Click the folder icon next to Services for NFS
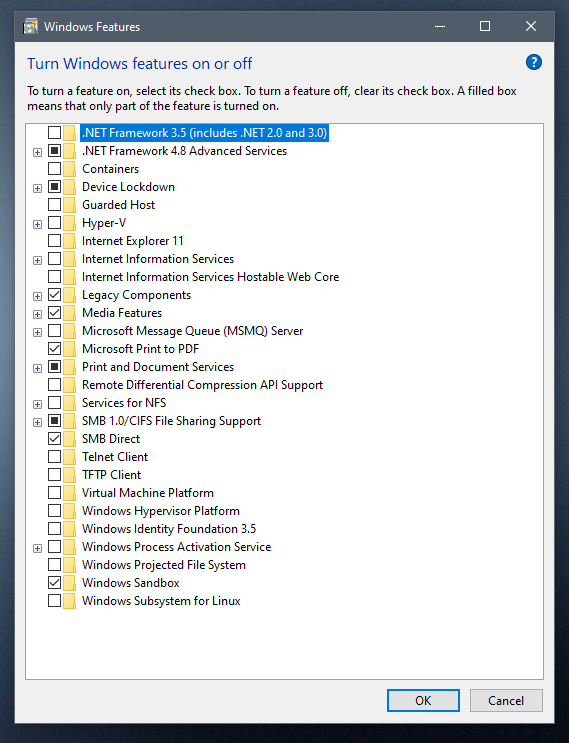Viewport: 569px width, 743px height. coord(69,403)
